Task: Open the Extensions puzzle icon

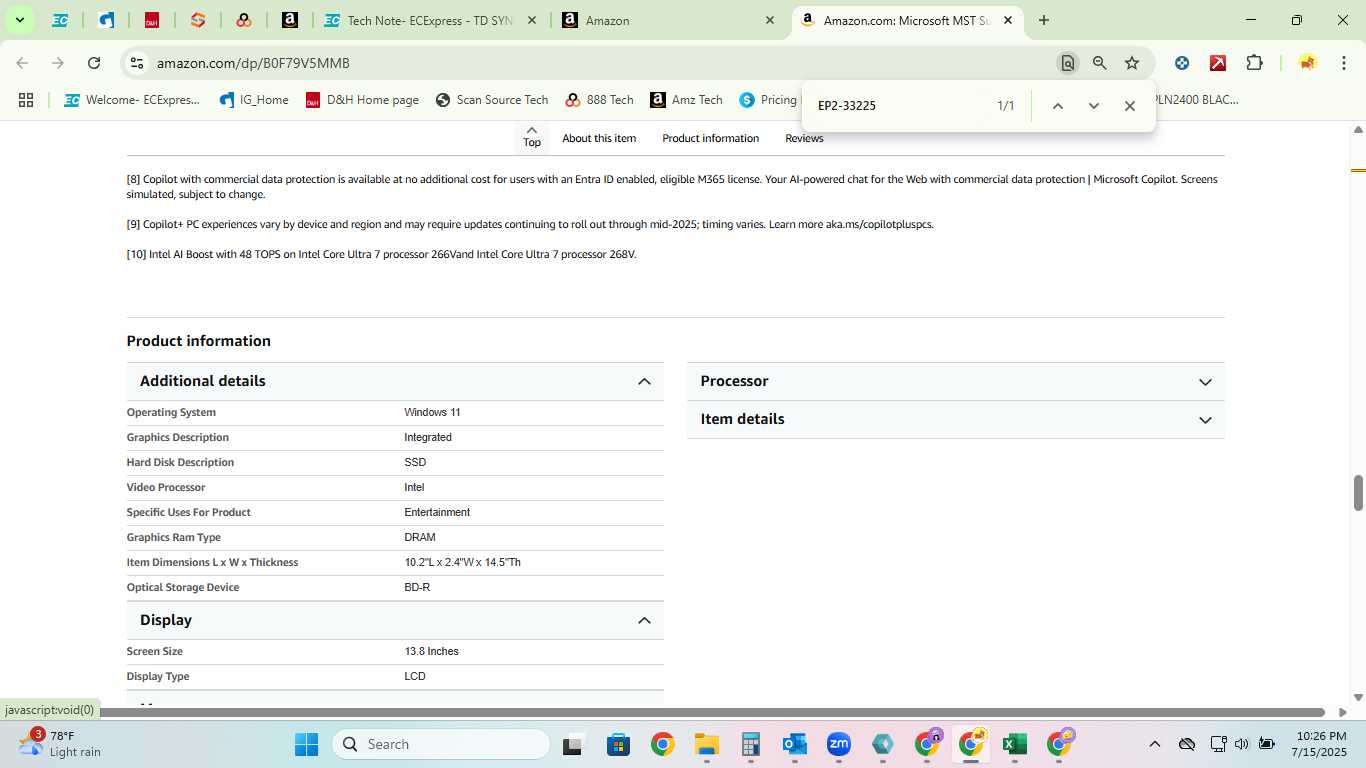Action: point(1254,63)
